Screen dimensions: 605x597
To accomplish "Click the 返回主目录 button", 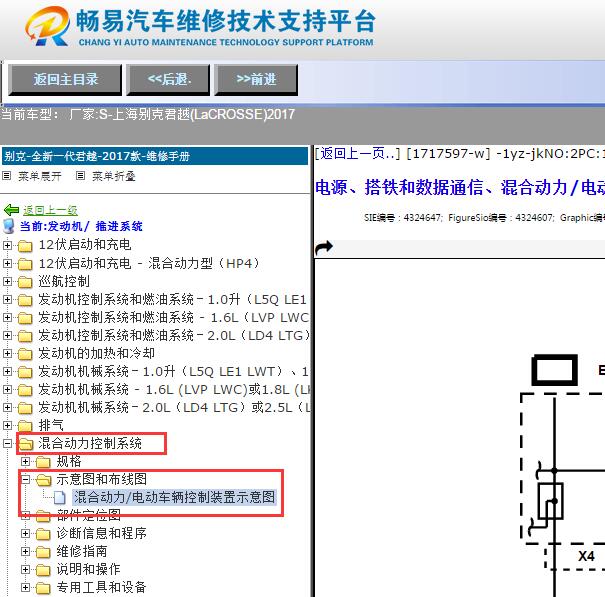I will coord(65,80).
